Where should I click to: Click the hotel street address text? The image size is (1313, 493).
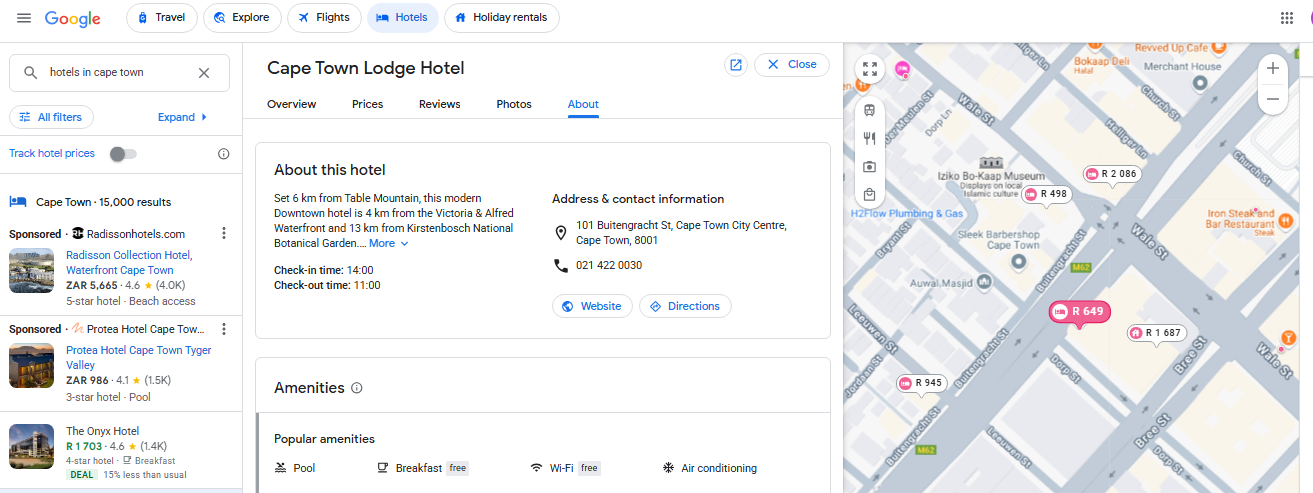(x=681, y=233)
